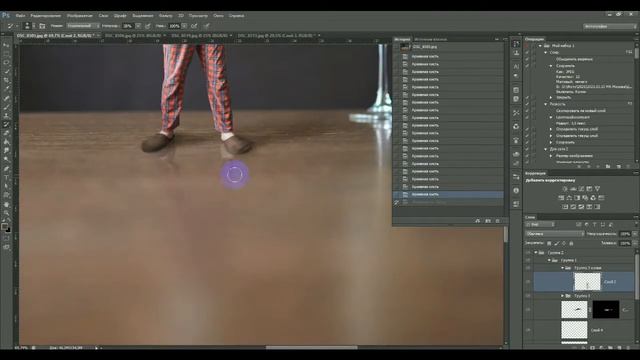Collapse the Мой набор 1 action set
This screenshot has width=640, height=360.
[x=540, y=46]
